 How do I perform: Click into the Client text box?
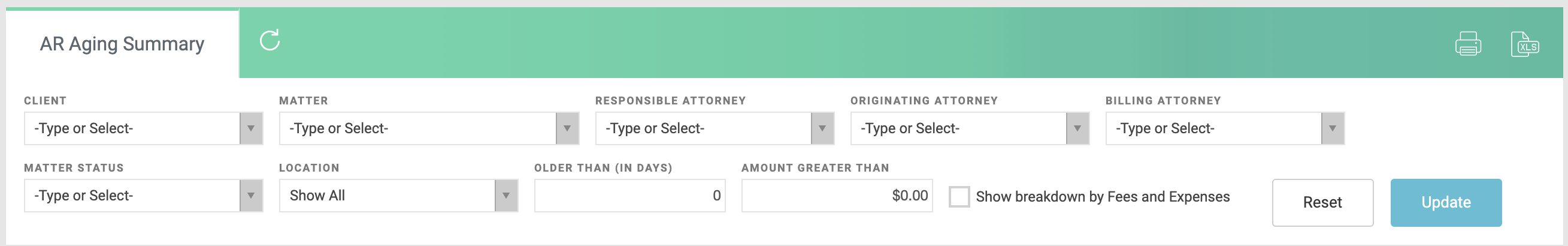click(x=132, y=129)
